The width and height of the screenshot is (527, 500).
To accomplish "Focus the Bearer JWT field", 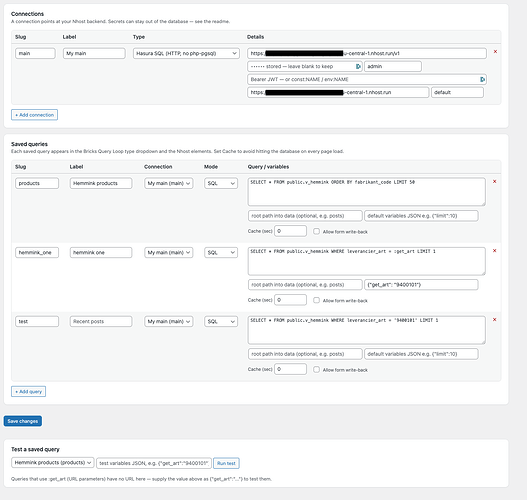I will point(367,80).
